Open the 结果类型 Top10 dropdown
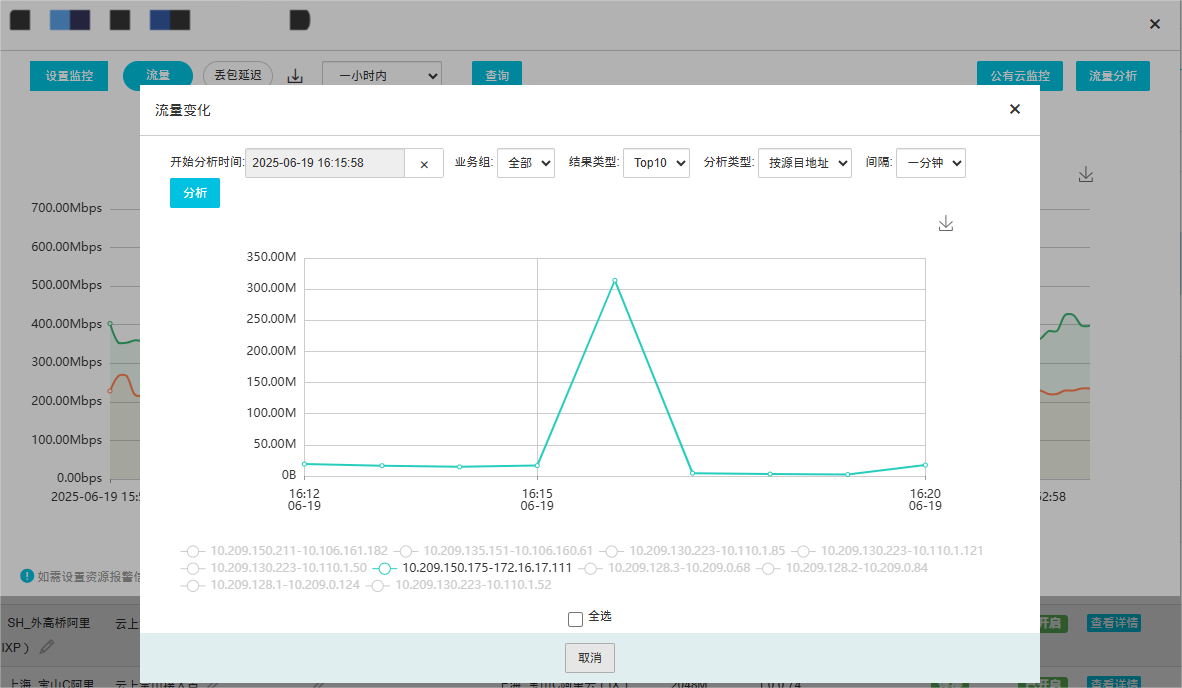This screenshot has height=688, width=1182. tap(656, 162)
